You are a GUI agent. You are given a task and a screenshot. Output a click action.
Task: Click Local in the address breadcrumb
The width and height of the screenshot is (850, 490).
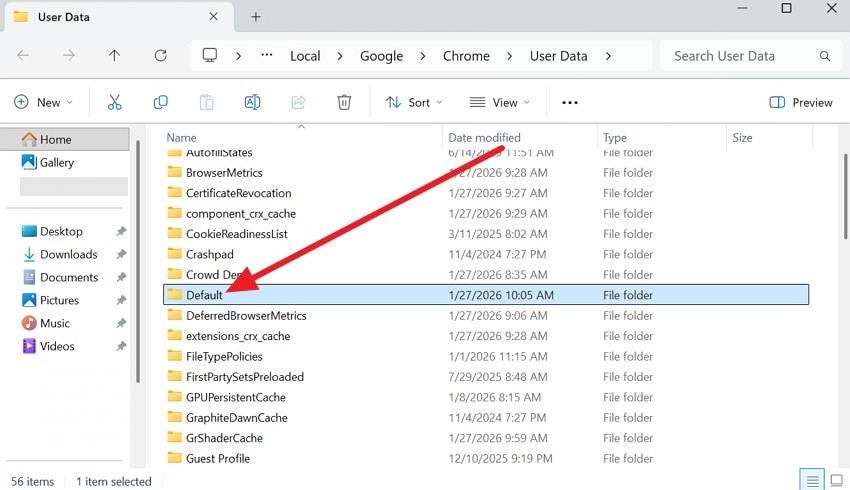coord(305,56)
